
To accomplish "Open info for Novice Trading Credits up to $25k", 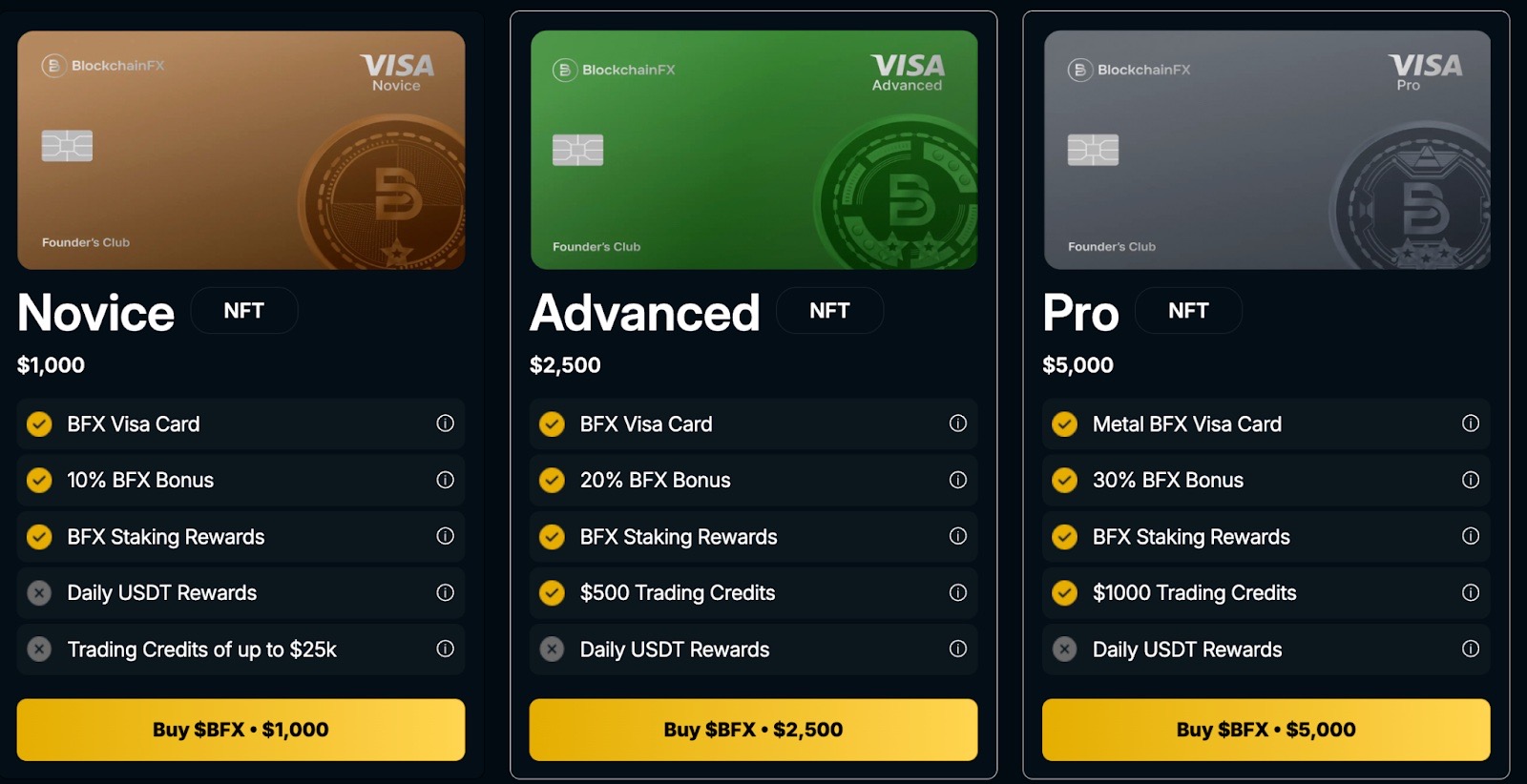I will click(x=445, y=649).
